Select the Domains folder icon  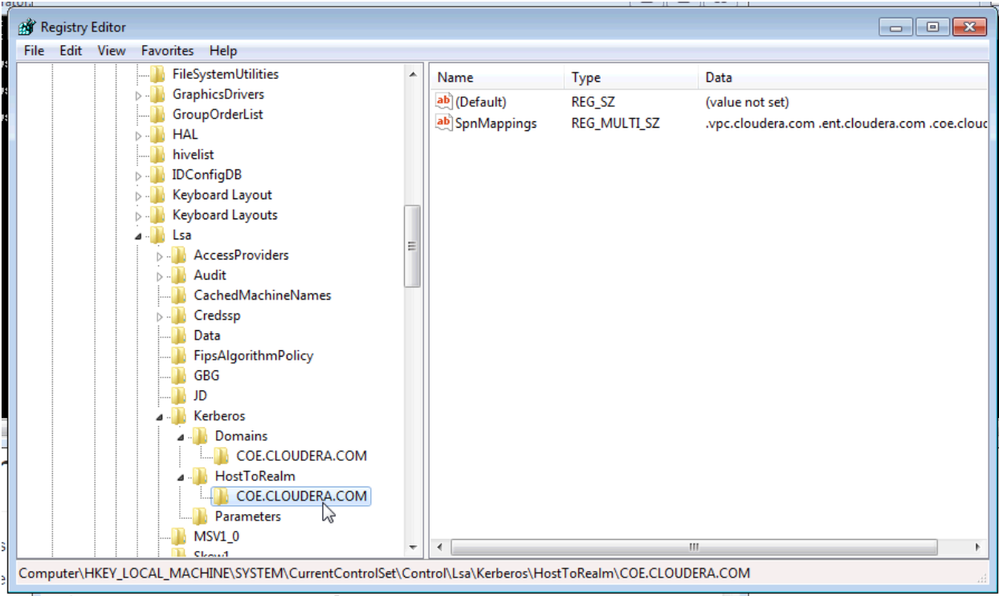click(200, 436)
